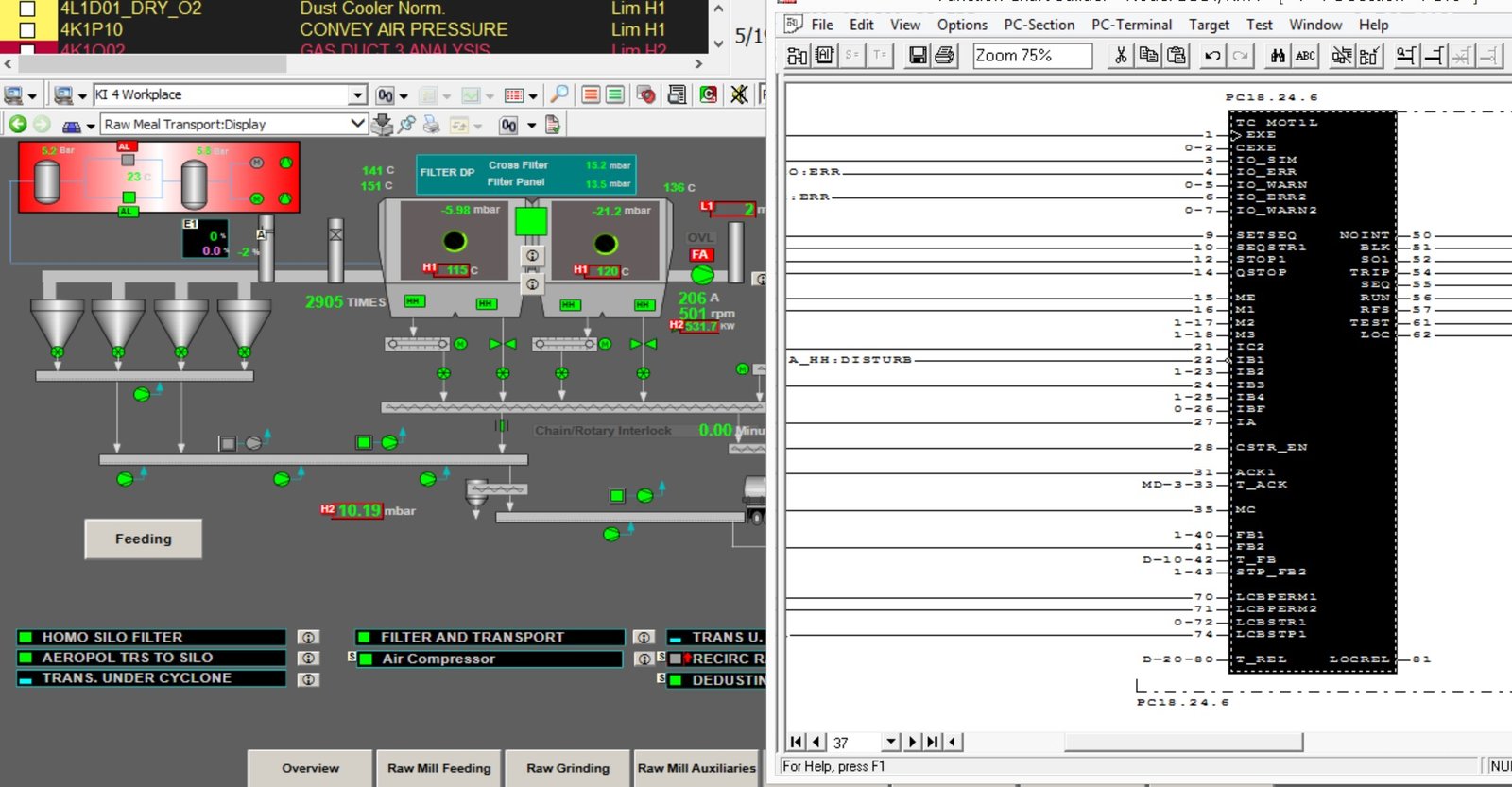This screenshot has width=1512, height=787.
Task: Click the Cut scissors icon
Action: pos(1121,56)
